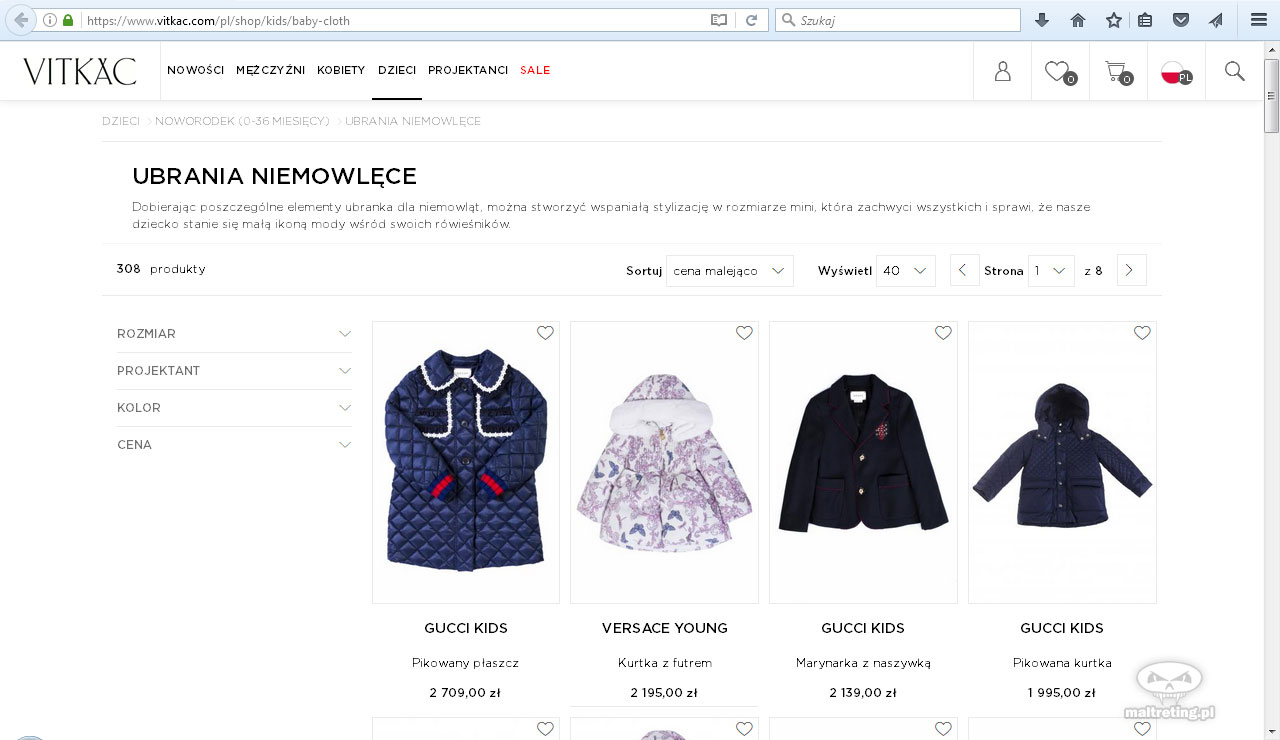Click NOWORODEK (0-36 MIESIĘCY) breadcrumb
Viewport: 1280px width, 740px height.
242,121
